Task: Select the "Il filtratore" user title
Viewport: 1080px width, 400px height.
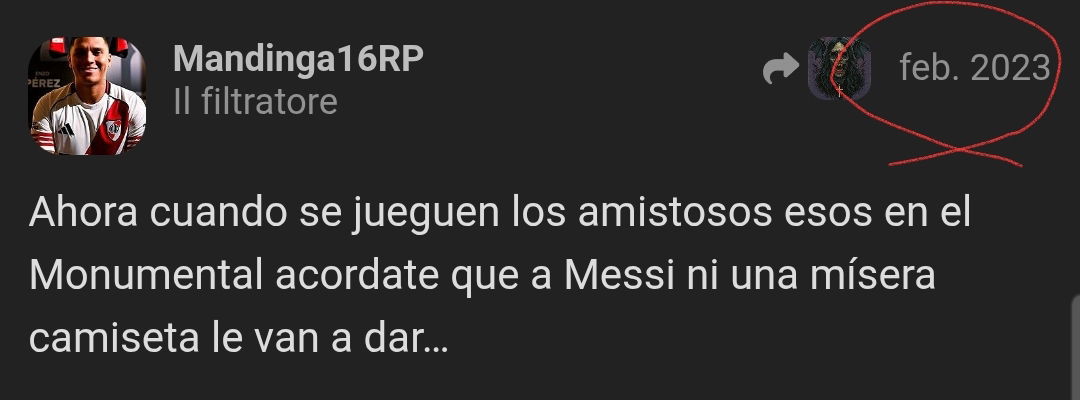Action: [x=255, y=102]
